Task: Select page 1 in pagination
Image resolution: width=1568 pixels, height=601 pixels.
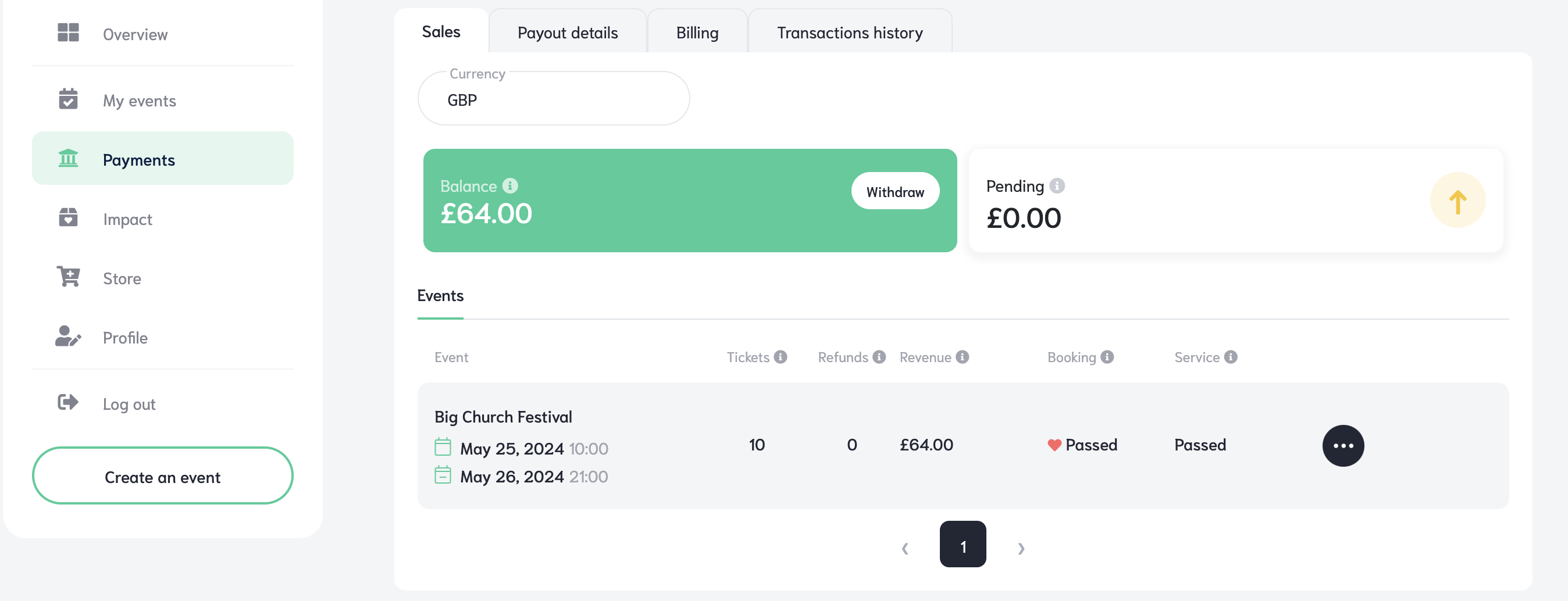Action: 963,545
